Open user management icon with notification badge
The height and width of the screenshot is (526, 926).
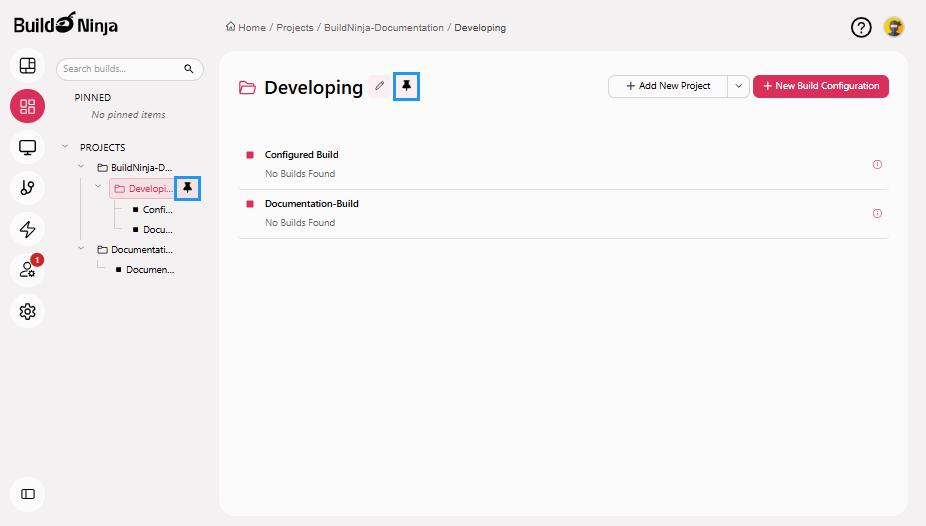[27, 270]
